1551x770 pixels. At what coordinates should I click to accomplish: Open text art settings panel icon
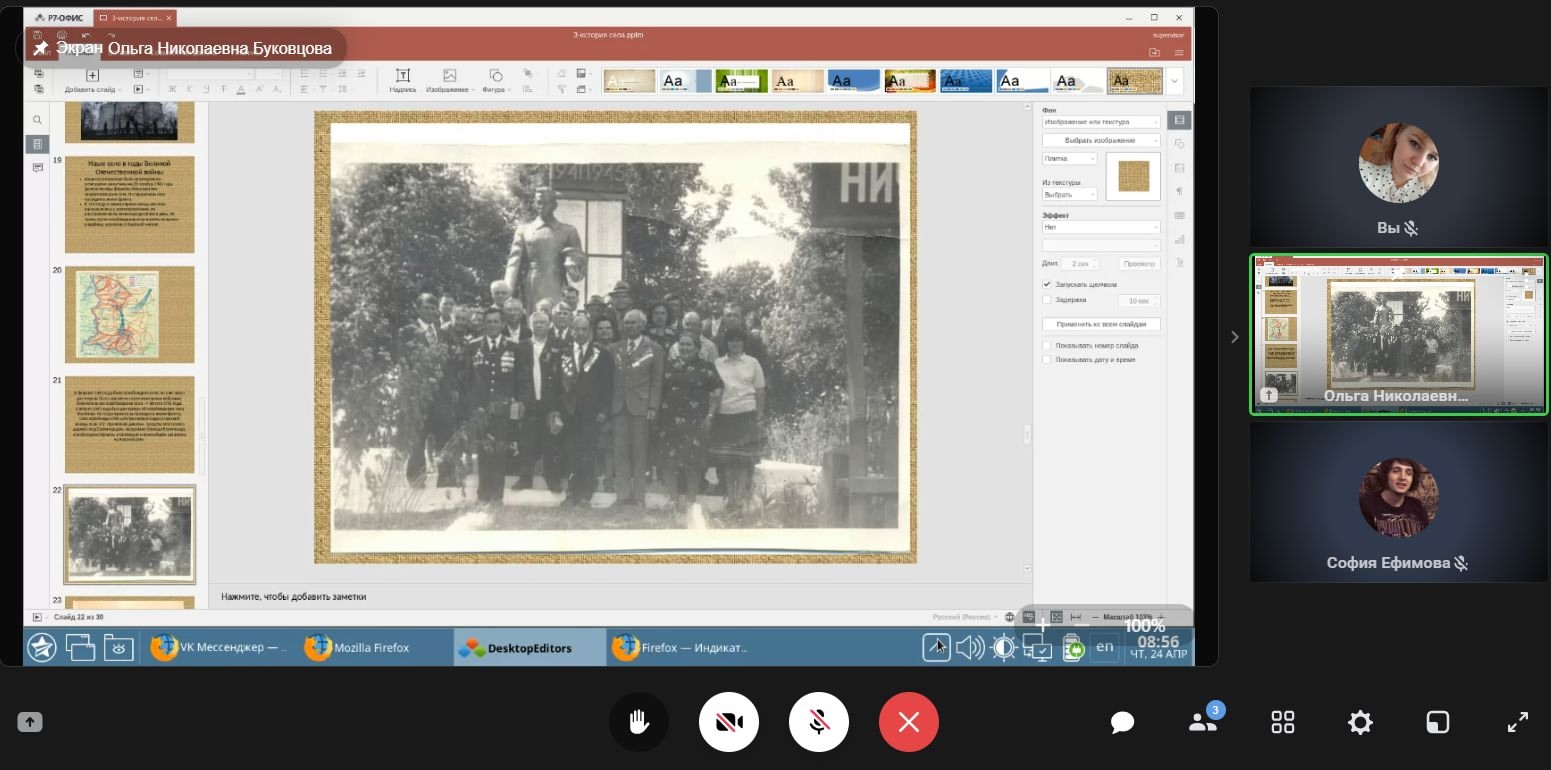1179,263
